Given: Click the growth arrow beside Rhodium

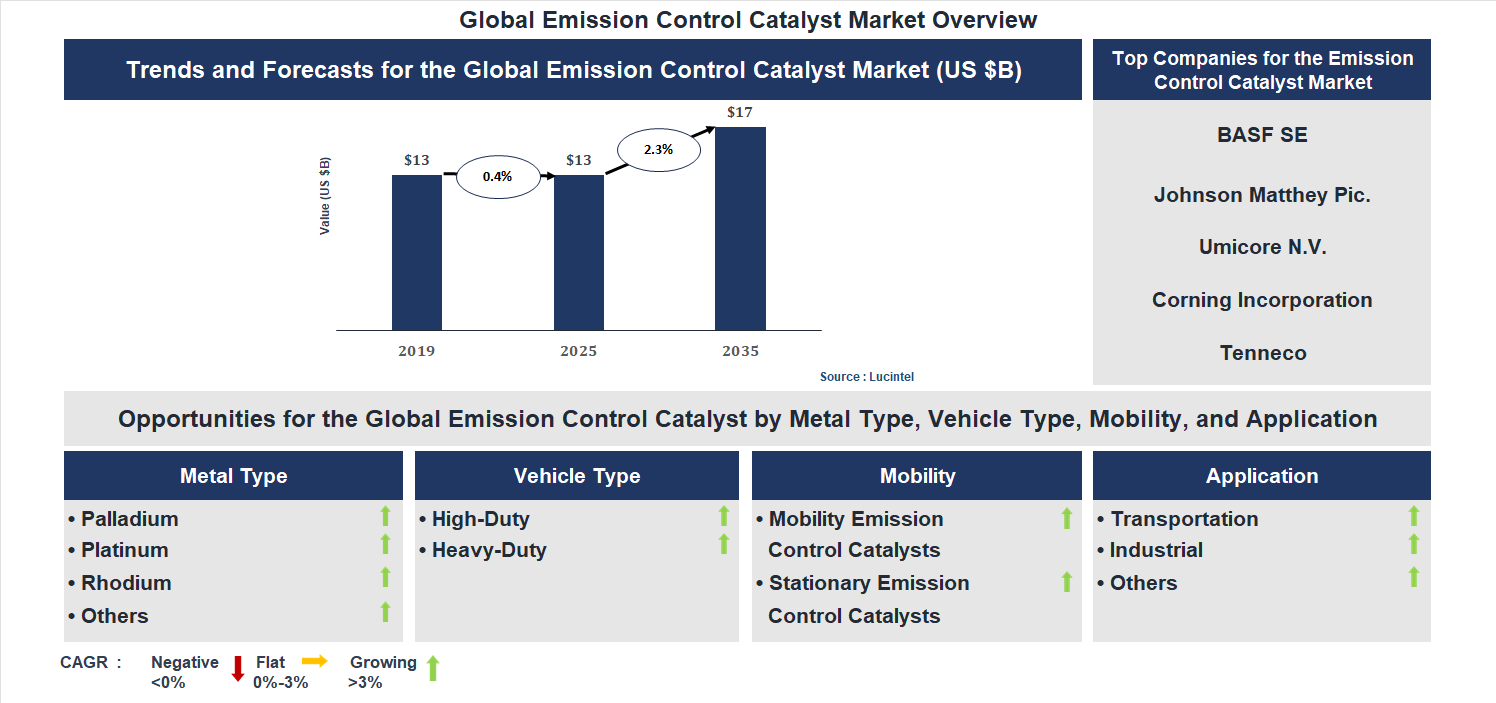Looking at the screenshot, I should [385, 579].
